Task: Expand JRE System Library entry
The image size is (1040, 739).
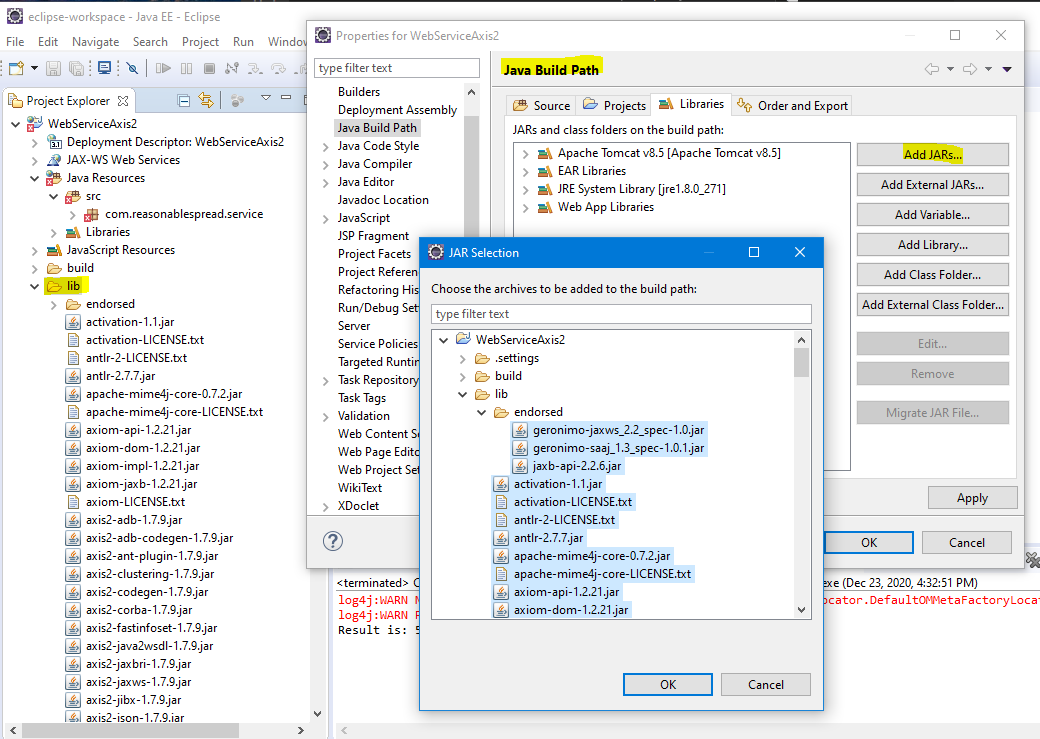Action: [525, 189]
